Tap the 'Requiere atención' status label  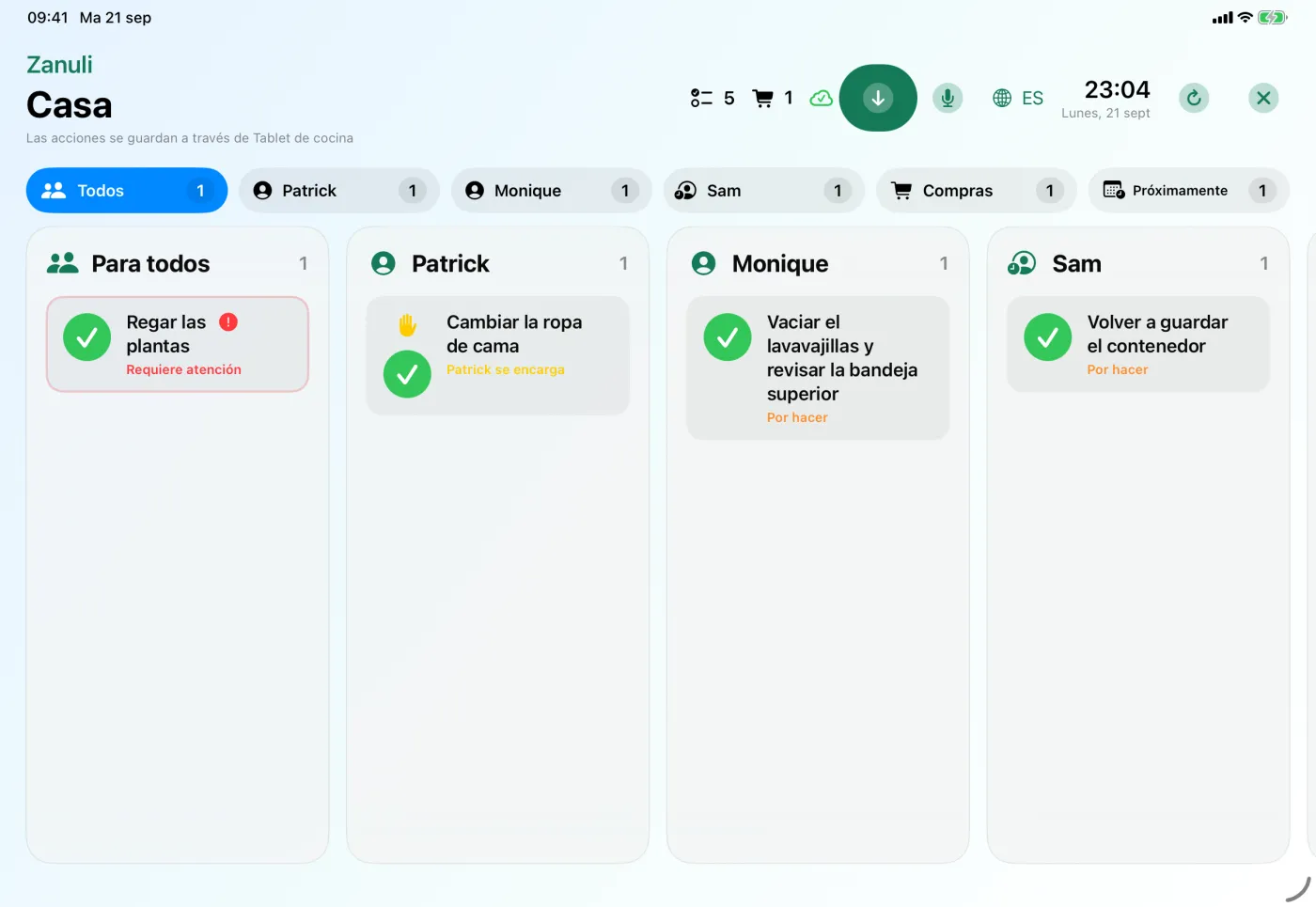coord(184,370)
